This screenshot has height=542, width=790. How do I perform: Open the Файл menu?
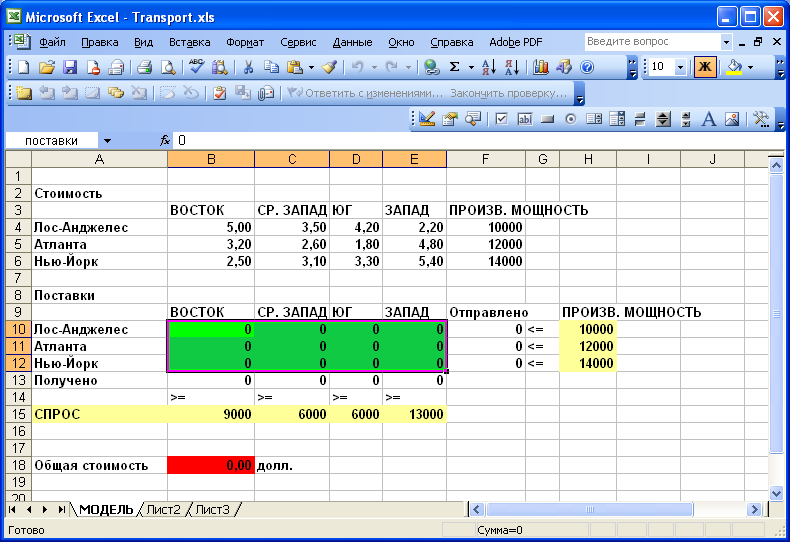tap(52, 42)
